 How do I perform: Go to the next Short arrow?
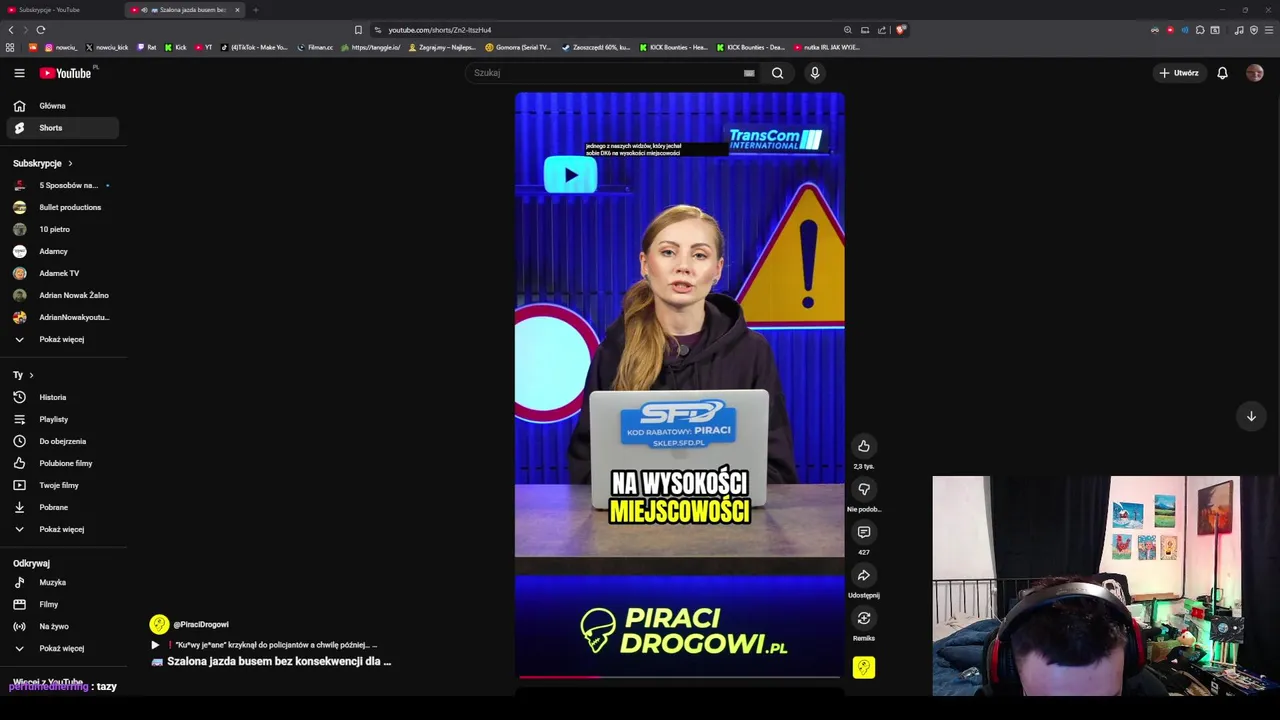[1251, 416]
